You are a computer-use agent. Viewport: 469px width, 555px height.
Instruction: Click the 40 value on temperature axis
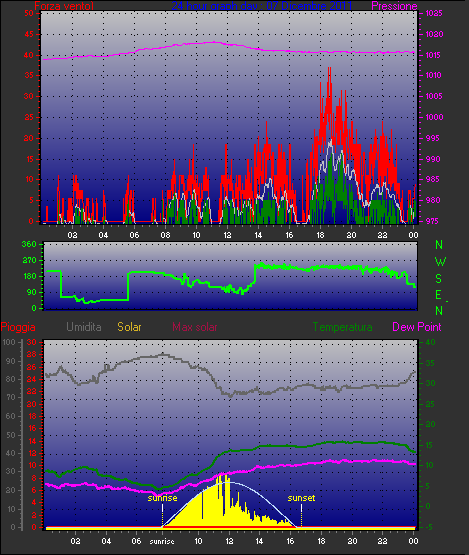430,342
